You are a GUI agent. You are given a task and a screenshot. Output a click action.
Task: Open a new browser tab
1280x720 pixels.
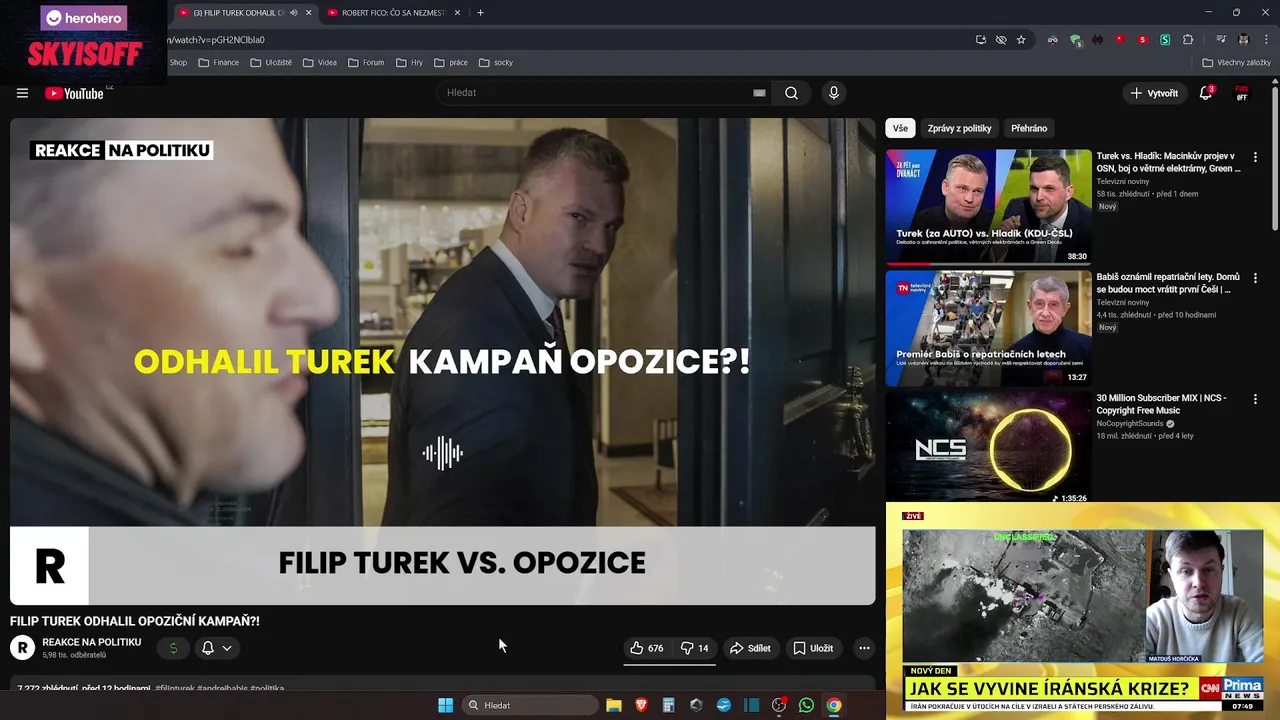tap(480, 13)
